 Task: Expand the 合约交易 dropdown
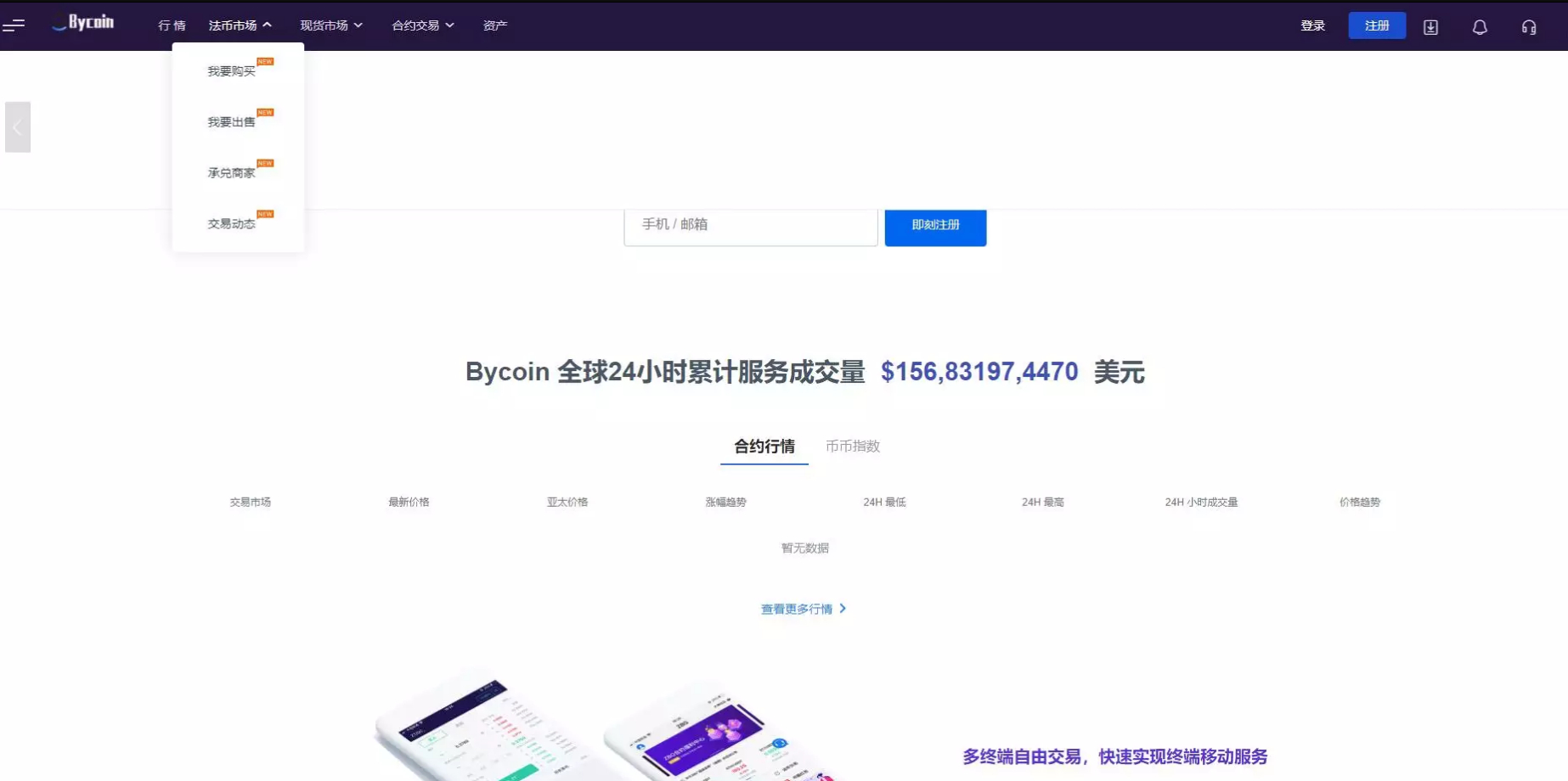pos(423,25)
